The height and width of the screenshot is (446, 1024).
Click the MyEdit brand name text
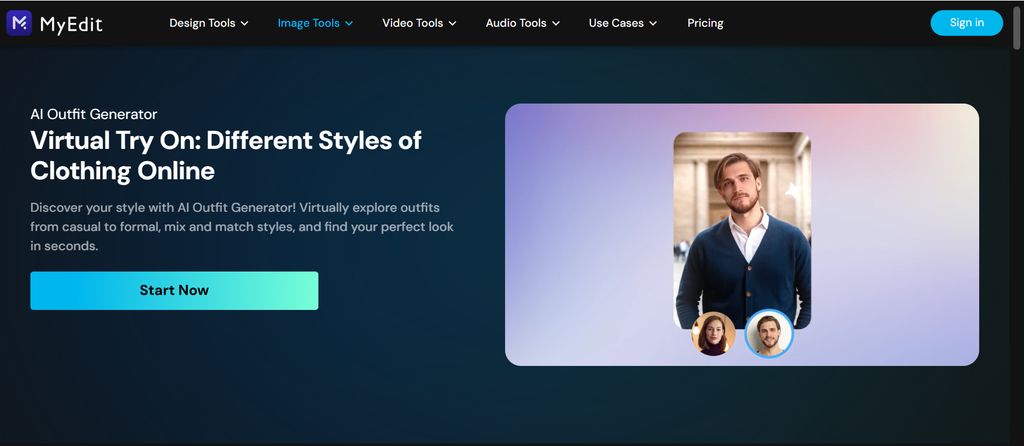pos(71,23)
